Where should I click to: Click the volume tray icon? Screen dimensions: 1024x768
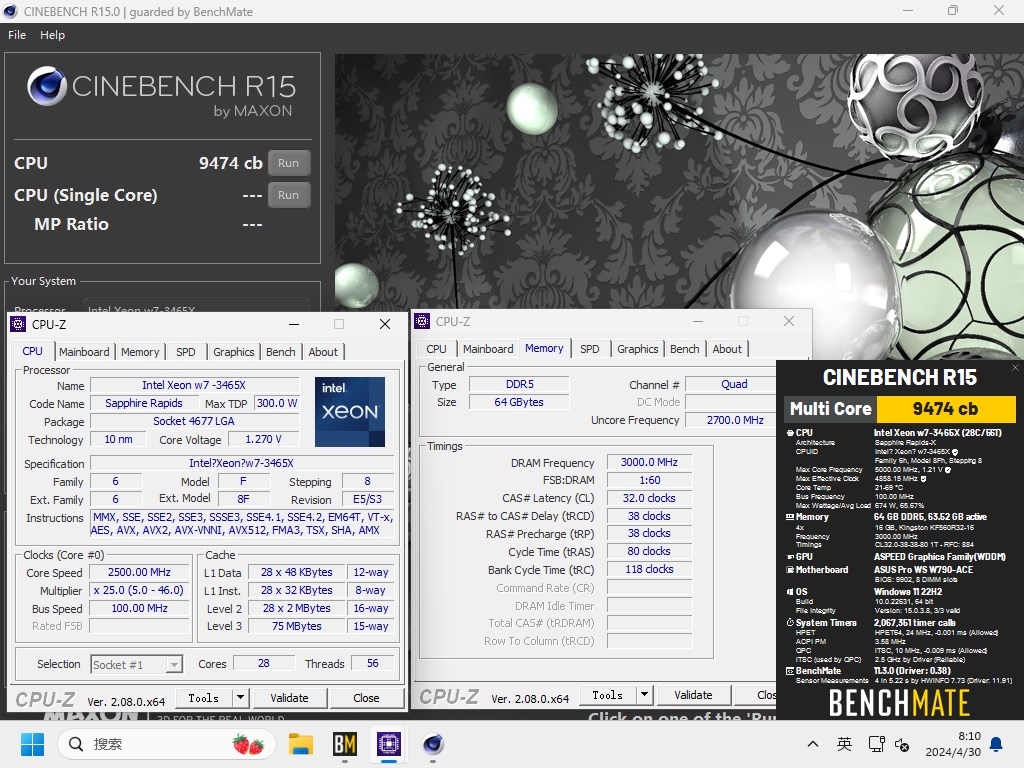[x=902, y=744]
